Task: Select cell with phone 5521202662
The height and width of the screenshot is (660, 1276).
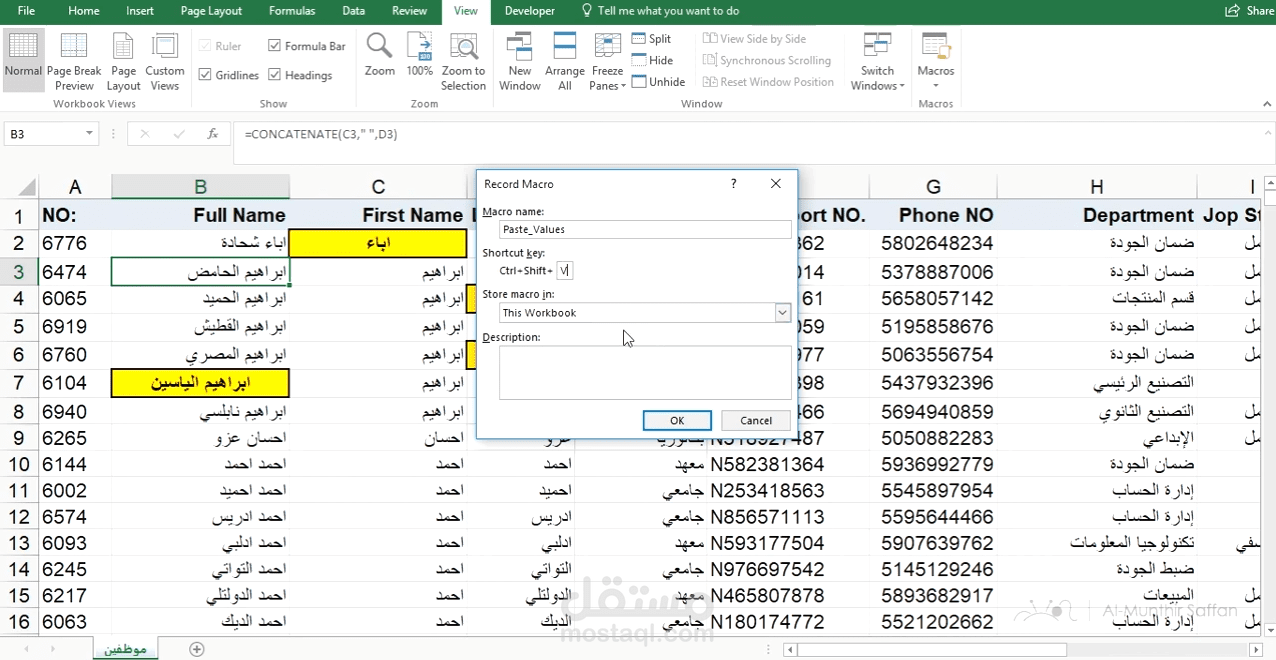Action: (933, 622)
